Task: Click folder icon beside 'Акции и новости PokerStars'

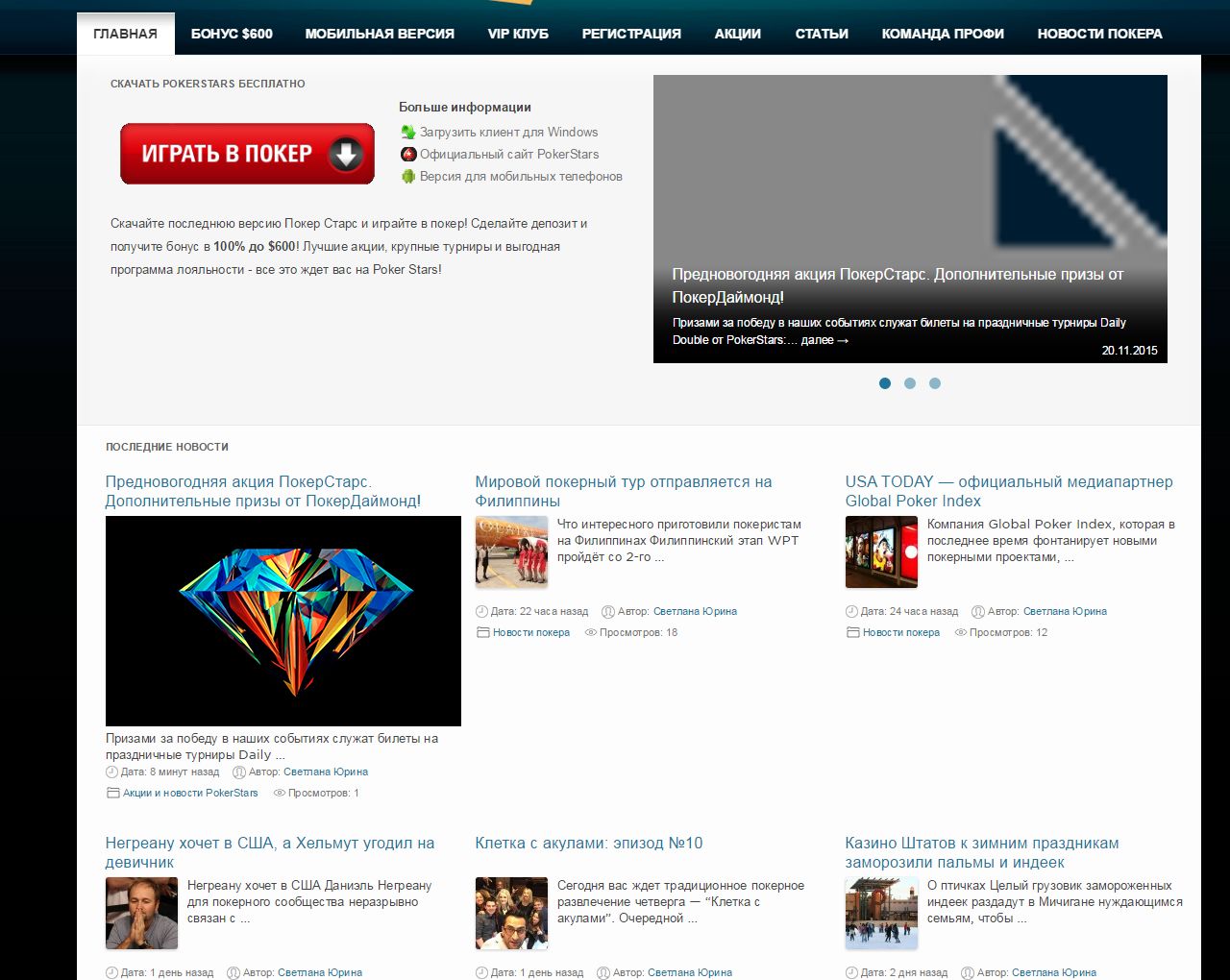Action: point(112,793)
